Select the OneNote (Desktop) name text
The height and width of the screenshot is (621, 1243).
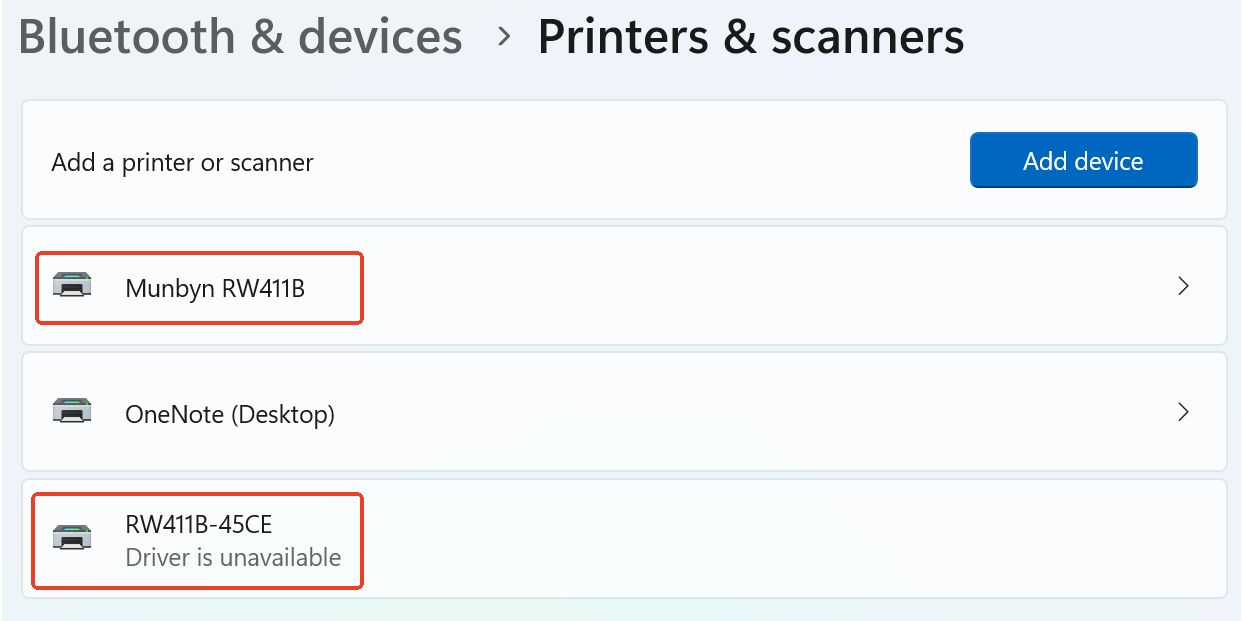point(230,414)
